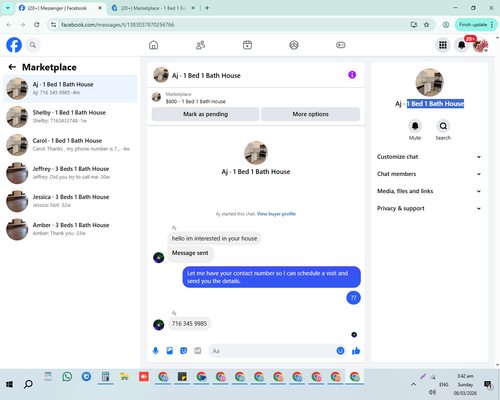This screenshot has height=400, width=500.
Task: Open Shelby - 1 Bed 1 Bath House chat
Action: tap(70, 117)
